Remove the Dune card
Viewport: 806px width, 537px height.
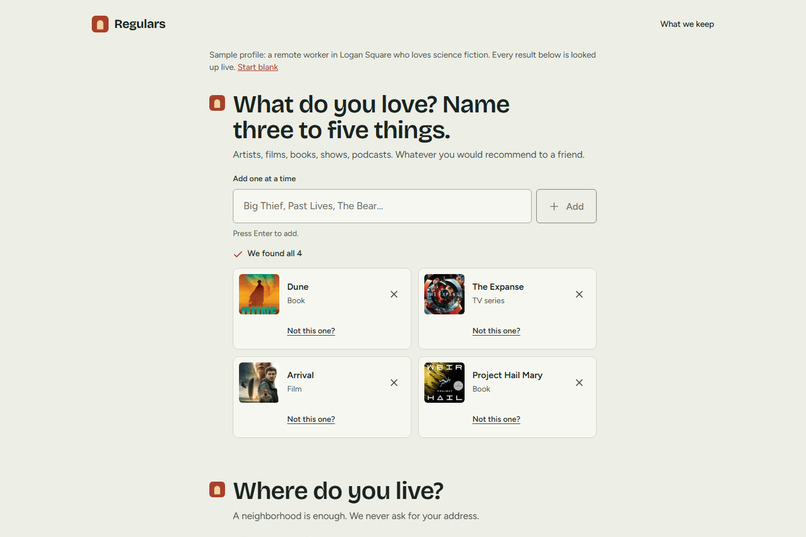[394, 294]
